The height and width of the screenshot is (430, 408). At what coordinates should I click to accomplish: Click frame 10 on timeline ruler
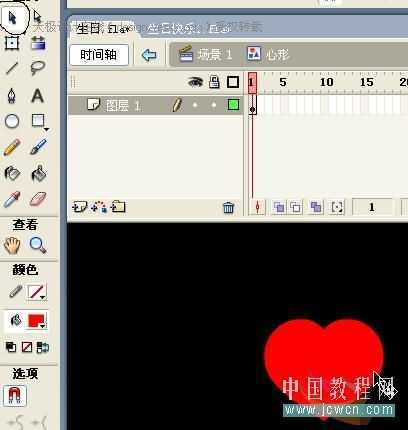(326, 82)
